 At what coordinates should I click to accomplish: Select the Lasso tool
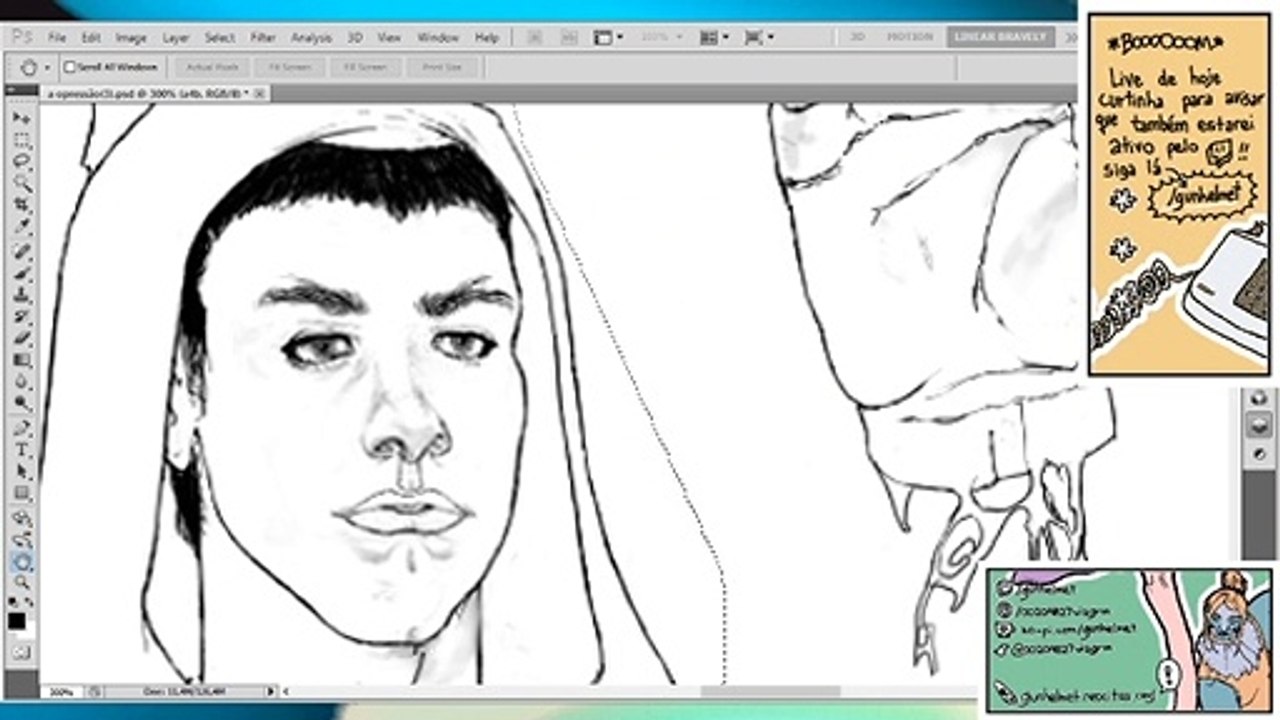tap(21, 162)
